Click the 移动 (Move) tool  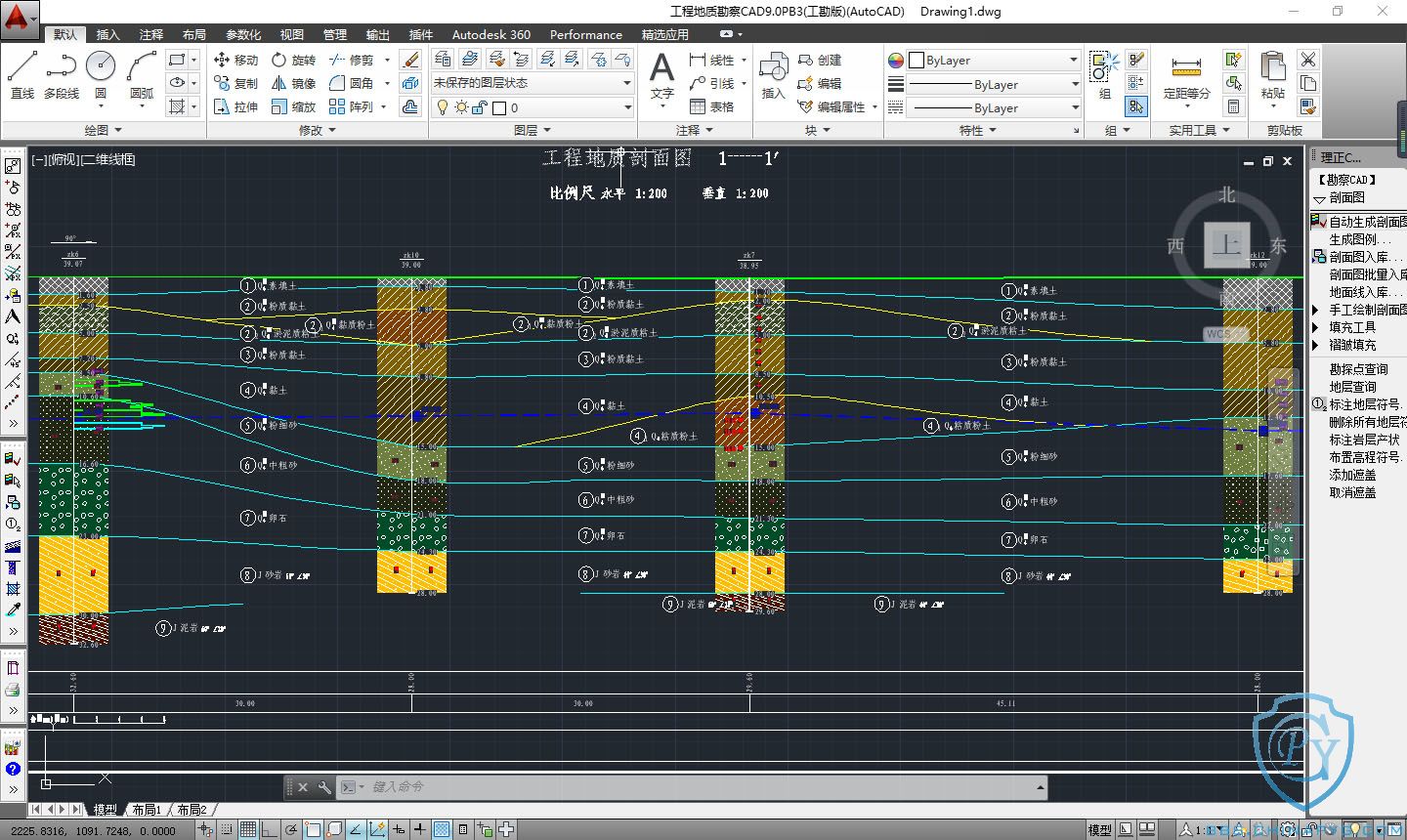[x=235, y=60]
